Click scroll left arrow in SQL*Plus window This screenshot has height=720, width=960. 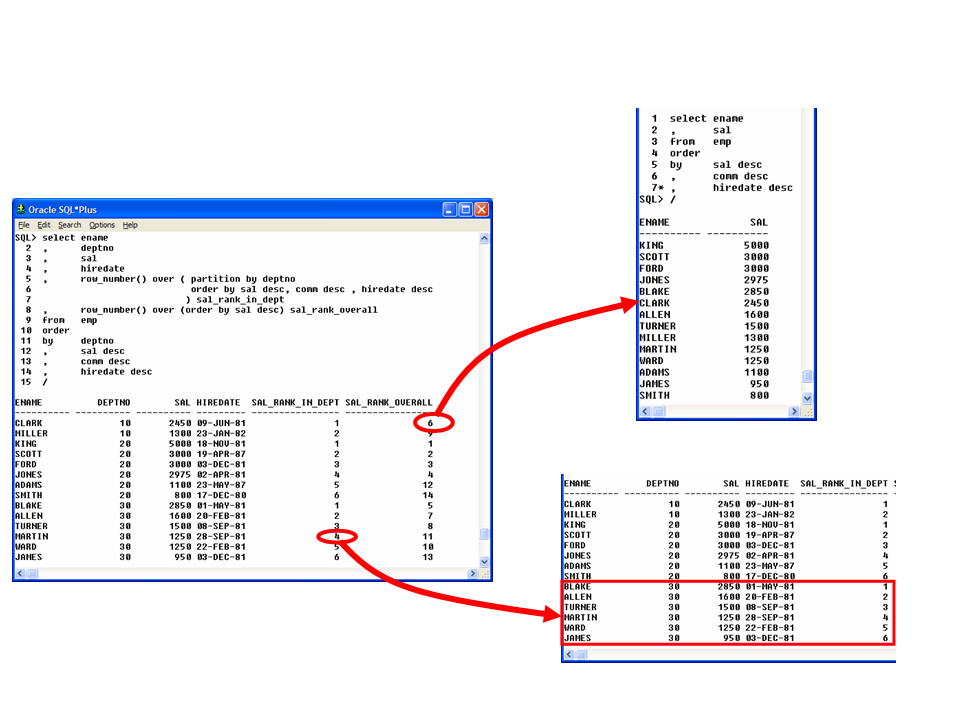tap(20, 574)
